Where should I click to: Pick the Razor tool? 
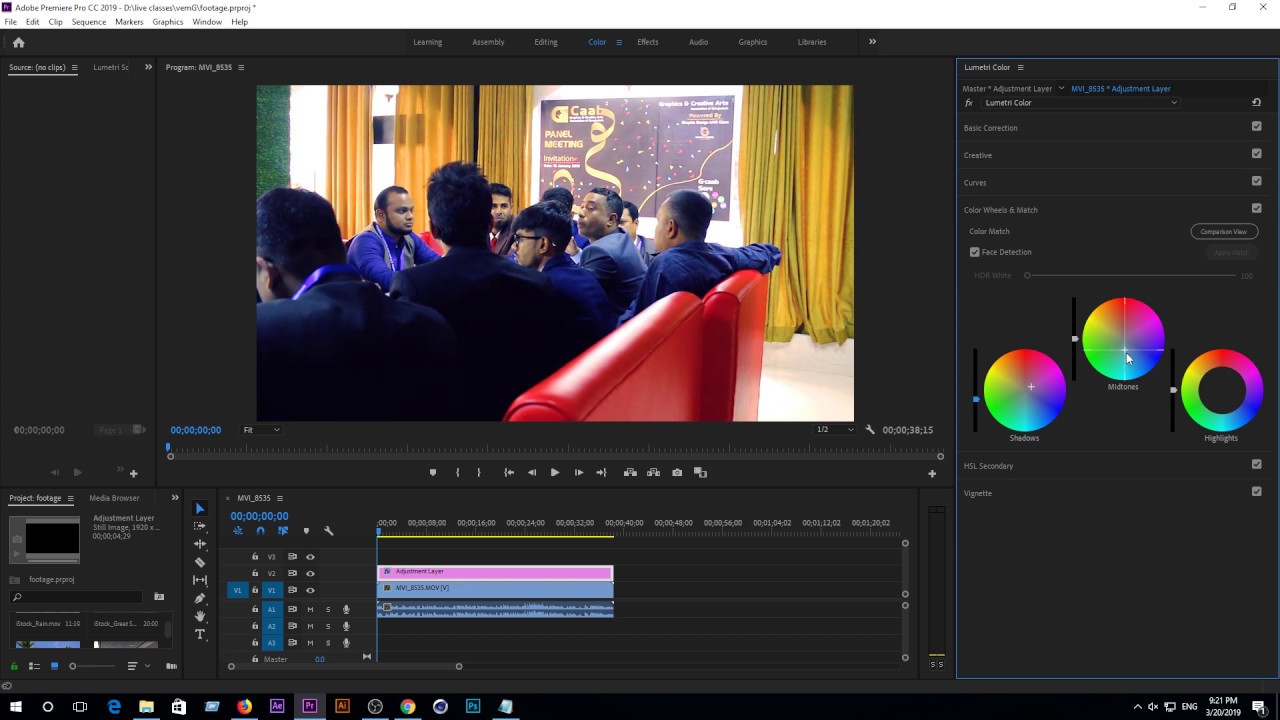(x=200, y=562)
